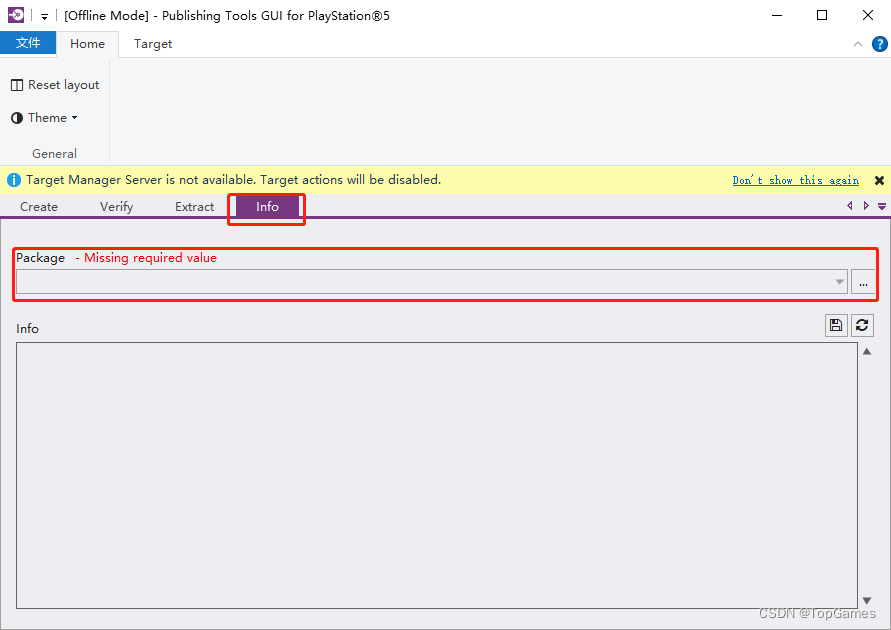
Task: Switch to the Target ribbon tab
Action: click(x=153, y=44)
